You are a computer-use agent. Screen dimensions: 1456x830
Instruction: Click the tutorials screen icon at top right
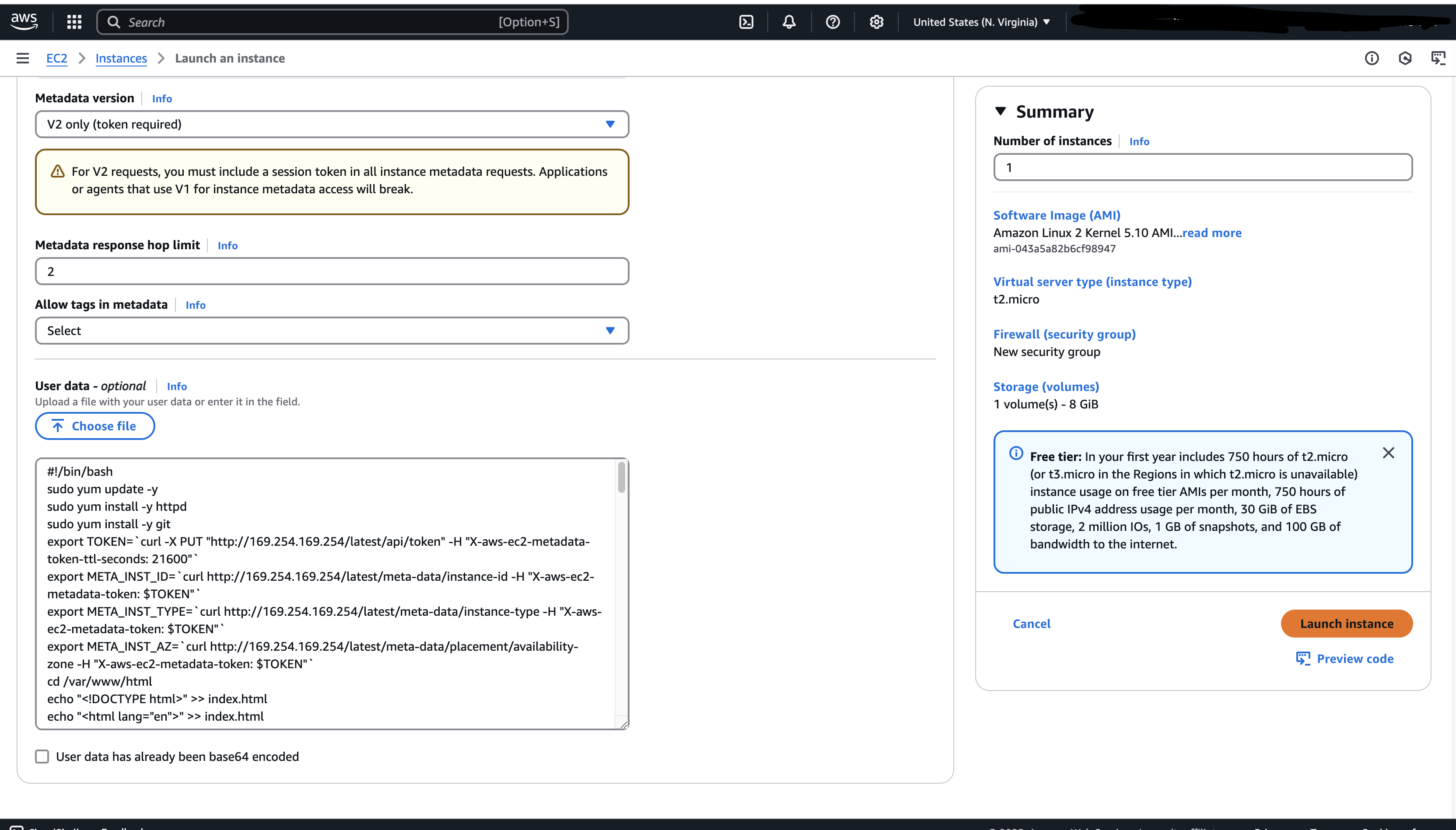point(1438,58)
